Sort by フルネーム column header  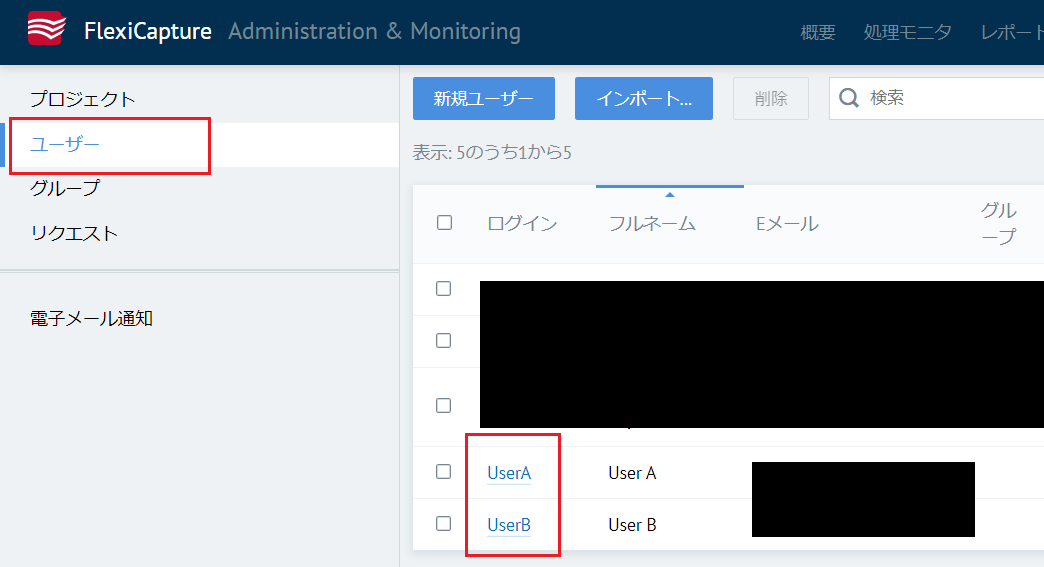(652, 224)
